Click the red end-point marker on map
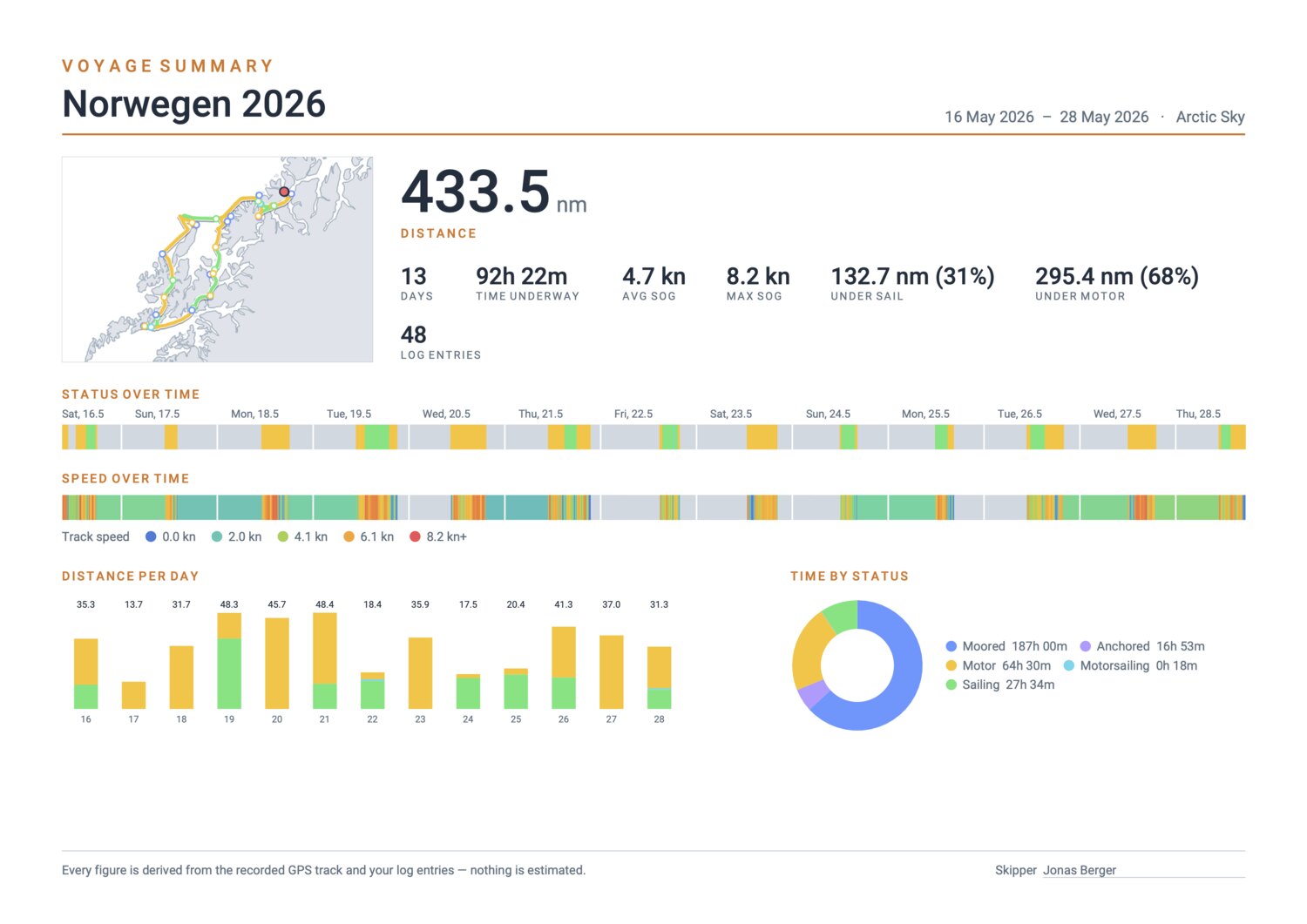 pos(284,192)
